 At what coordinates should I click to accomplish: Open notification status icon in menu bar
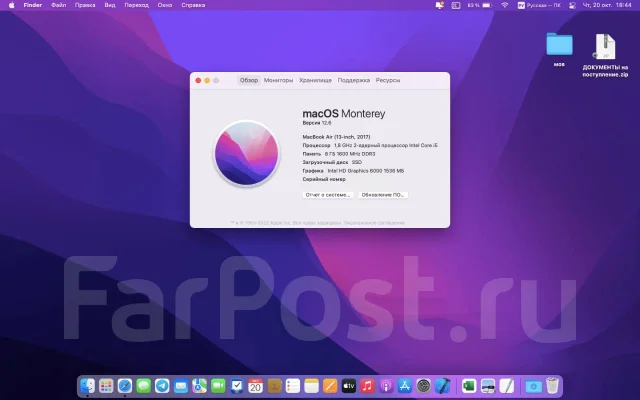coord(440,5)
